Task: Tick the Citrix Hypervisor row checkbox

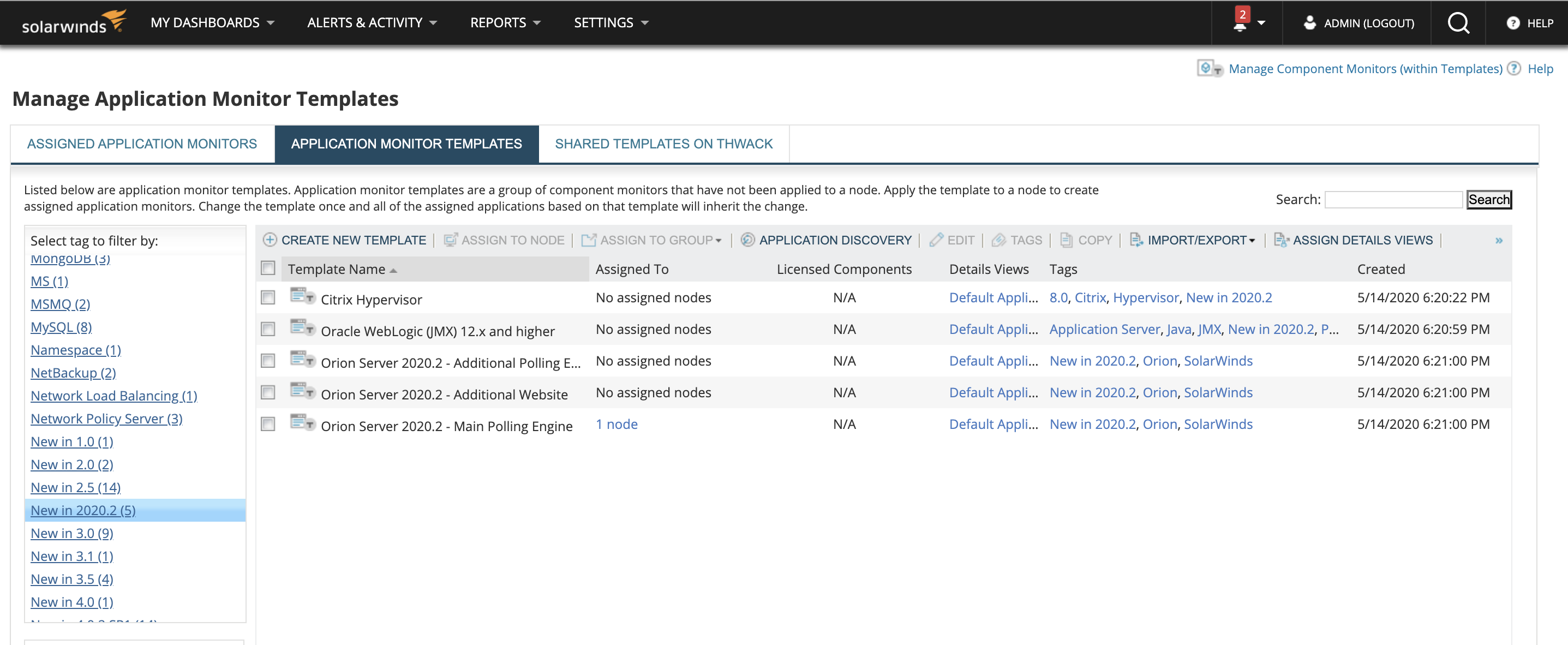Action: coord(268,297)
